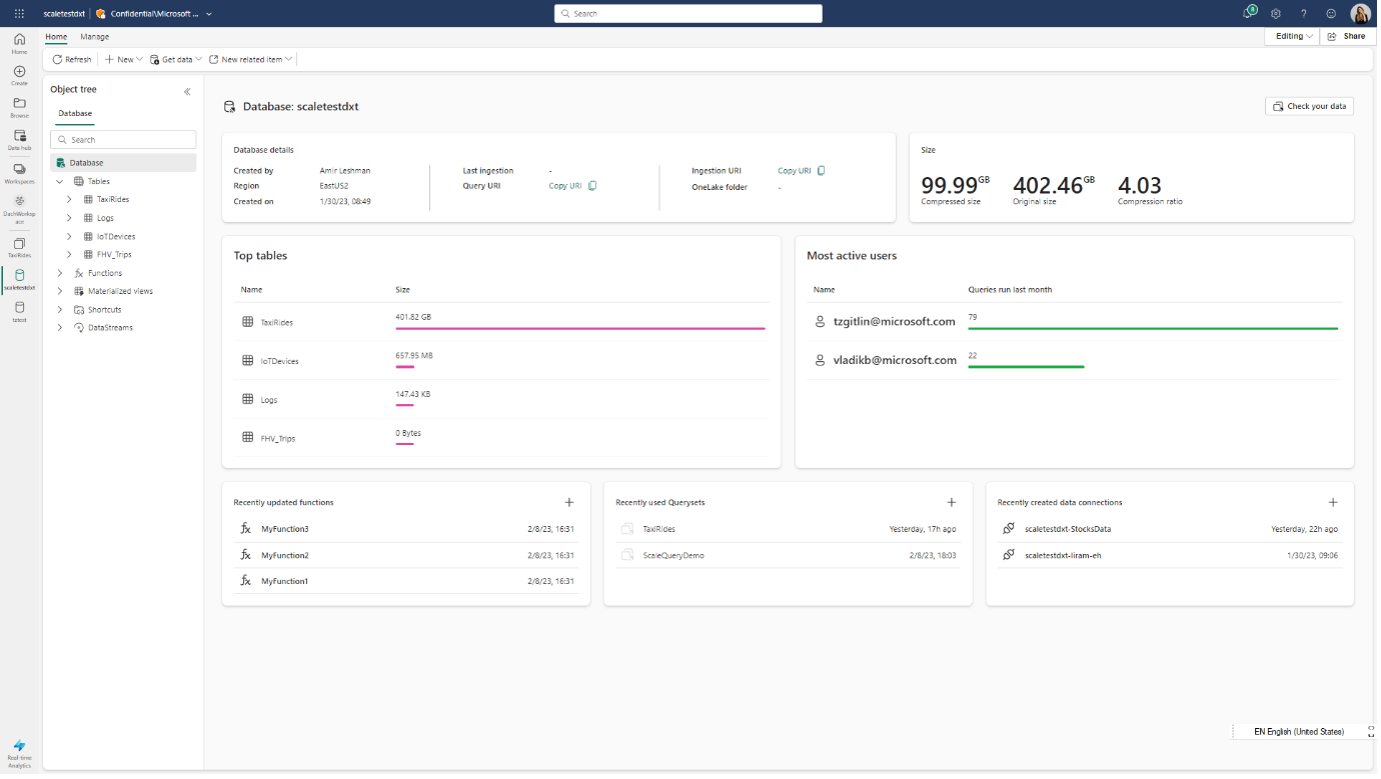Select the Database tab in Object tree
1381x779 pixels.
(75, 114)
